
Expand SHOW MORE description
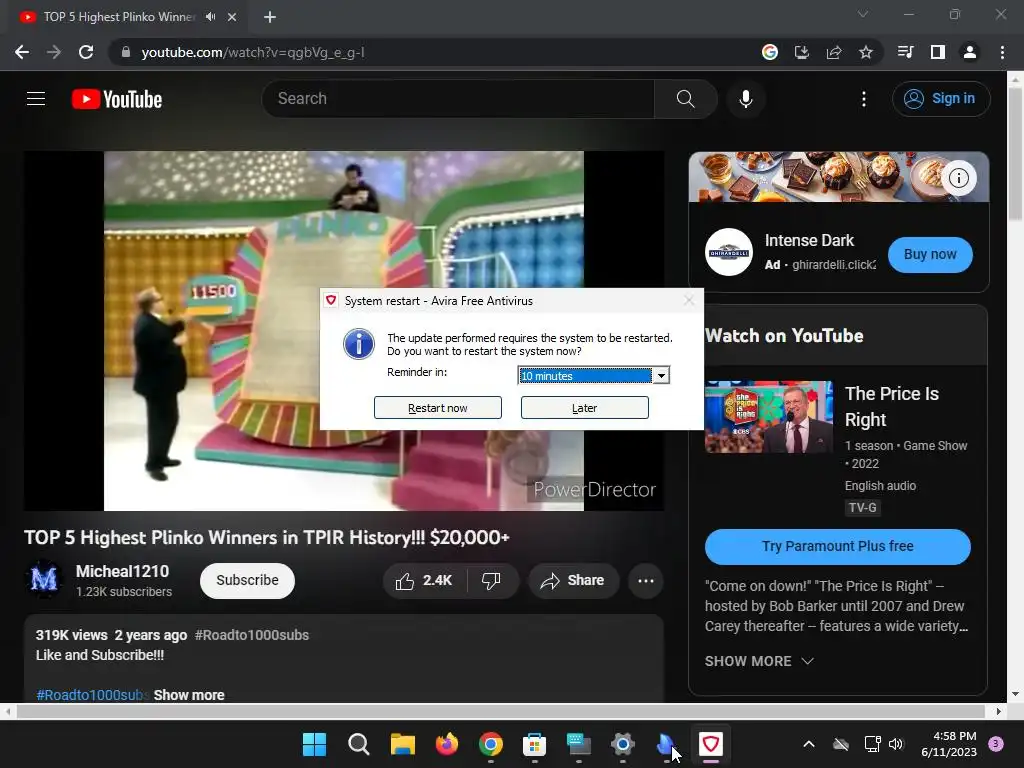(x=759, y=661)
